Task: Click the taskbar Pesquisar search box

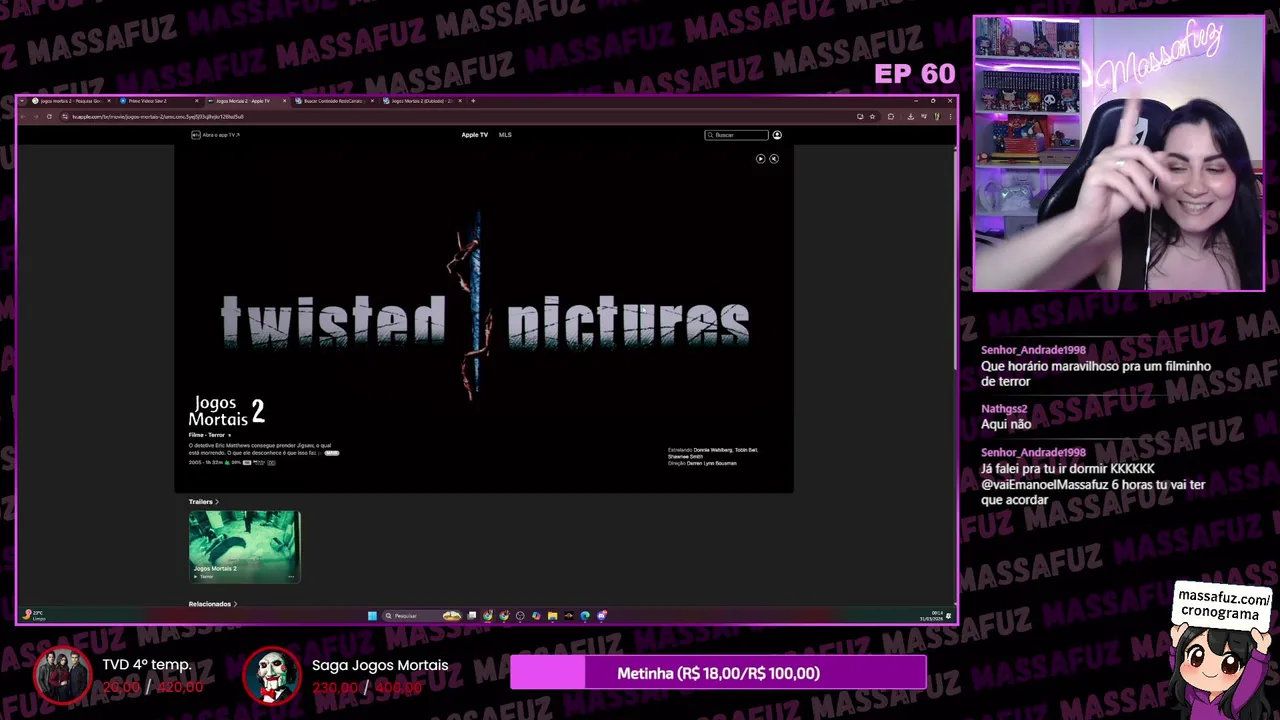Action: pyautogui.click(x=422, y=616)
